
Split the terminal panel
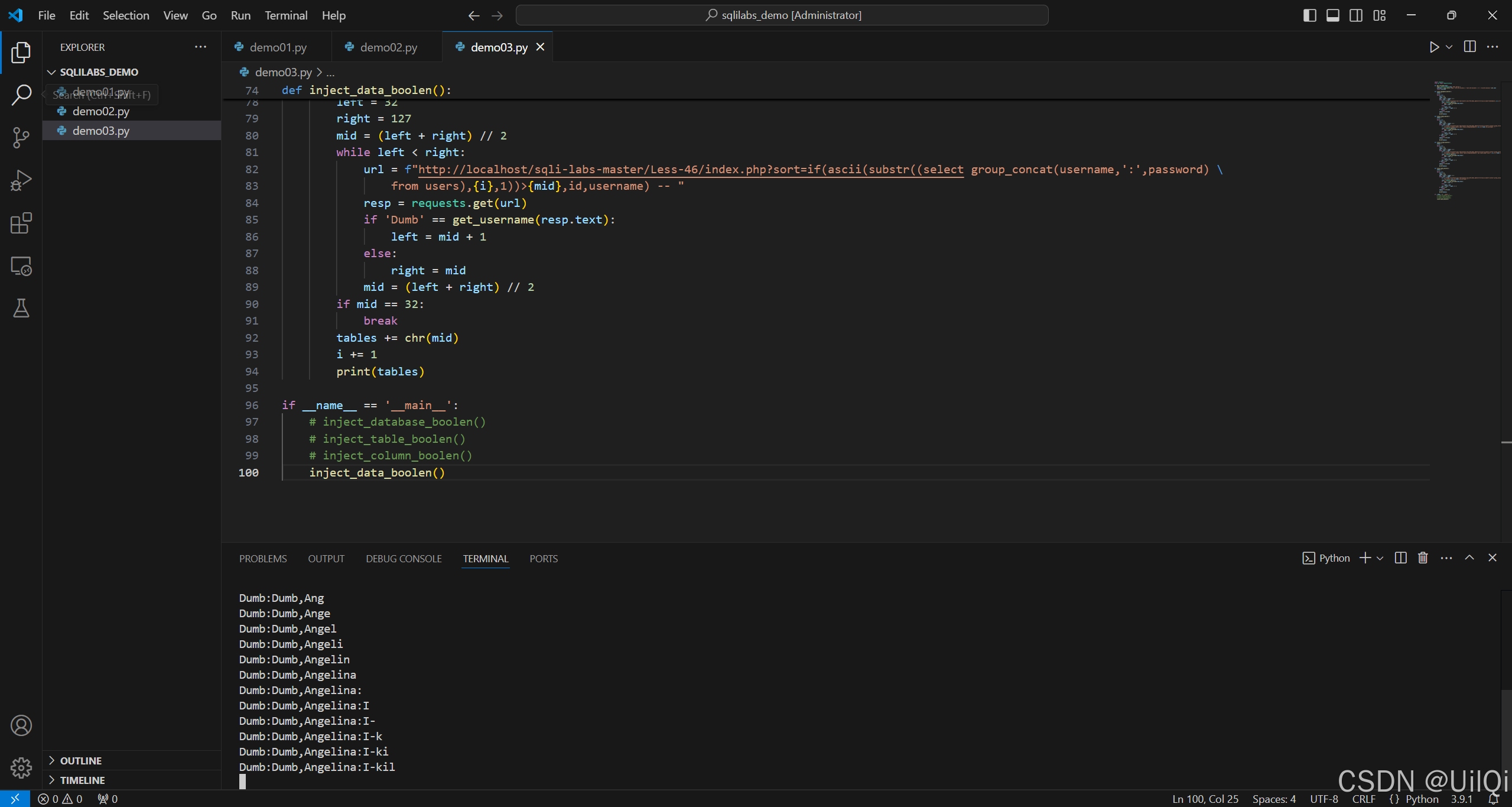point(1400,558)
